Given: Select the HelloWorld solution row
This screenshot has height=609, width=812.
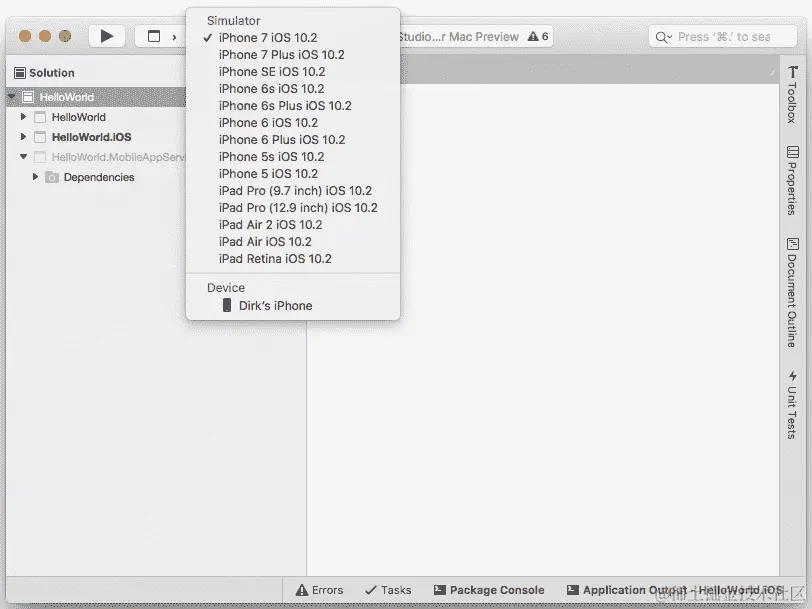Looking at the screenshot, I should point(96,97).
